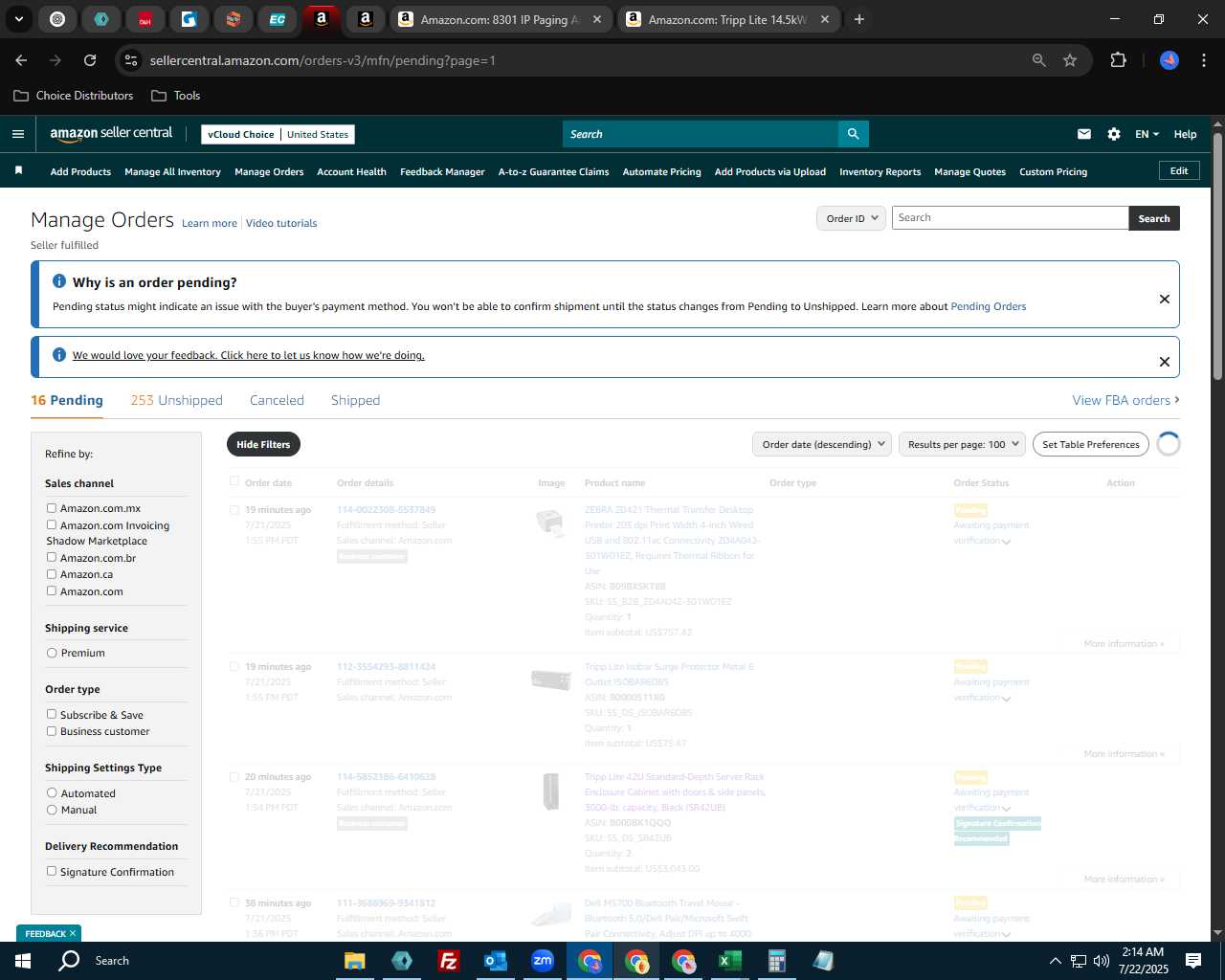Close the feedback request banner

click(1165, 362)
